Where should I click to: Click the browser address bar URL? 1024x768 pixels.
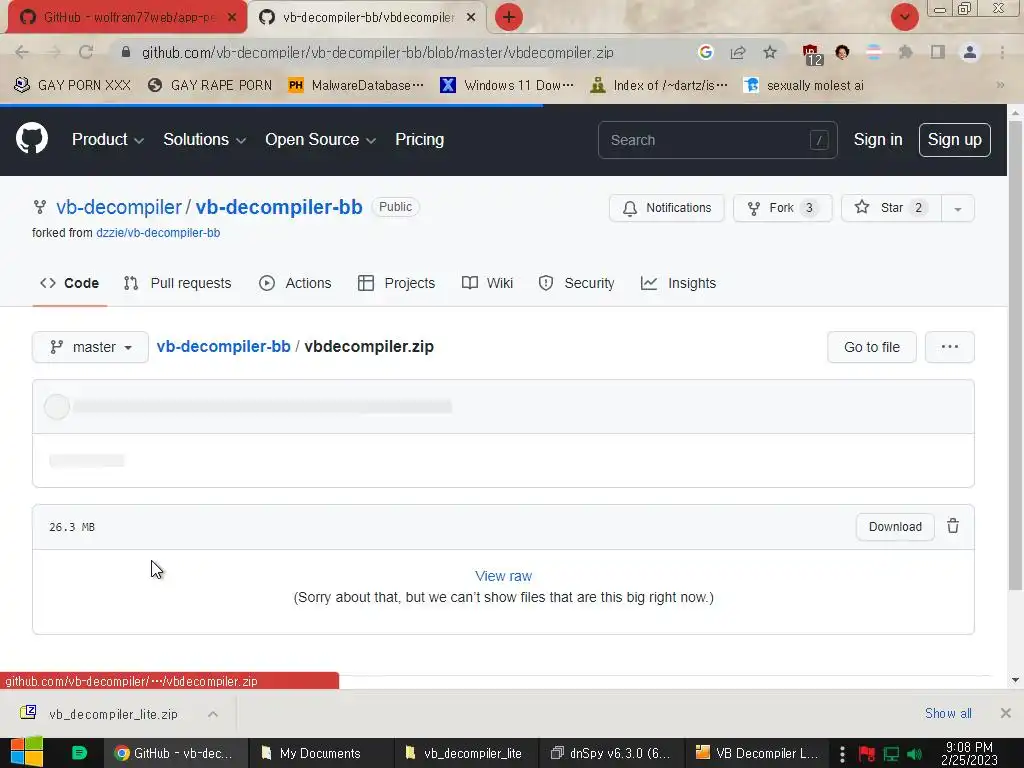pyautogui.click(x=377, y=52)
